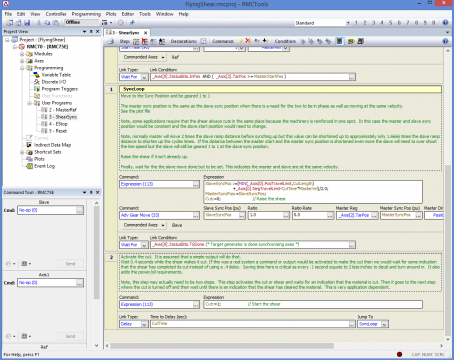
Task: Click the Ratio Rate input field
Action: 313,215
